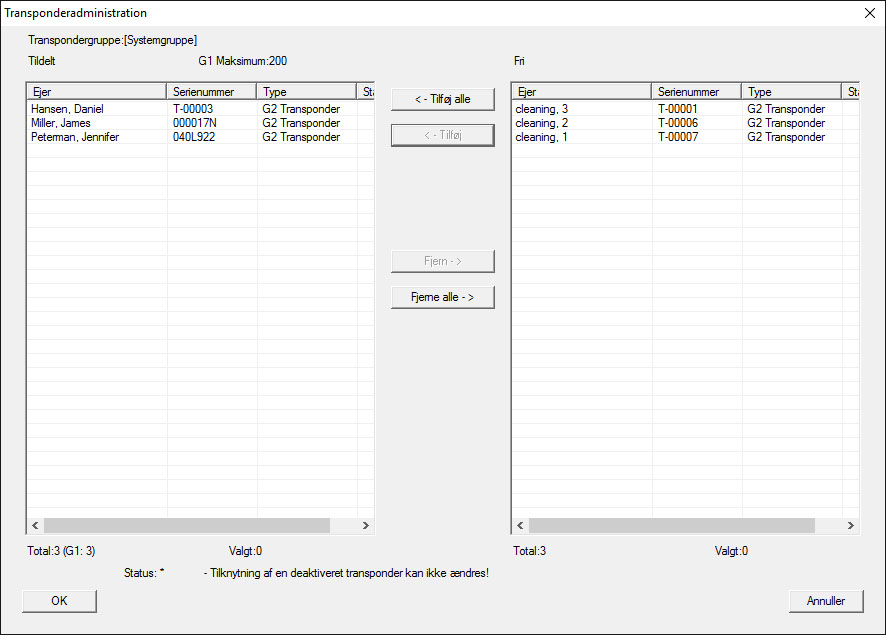The width and height of the screenshot is (886, 635).
Task: Sort assigned list by Type header
Action: point(306,92)
